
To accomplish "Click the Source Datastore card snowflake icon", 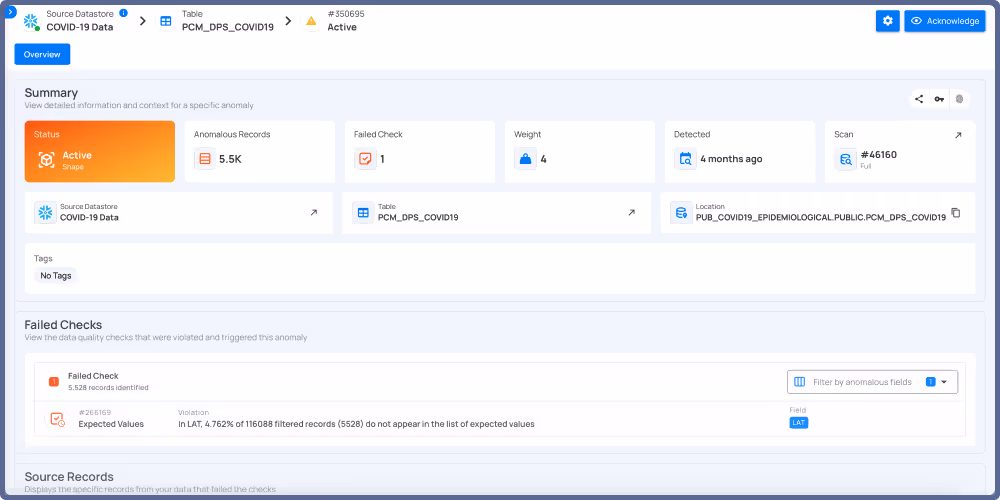I will point(45,212).
